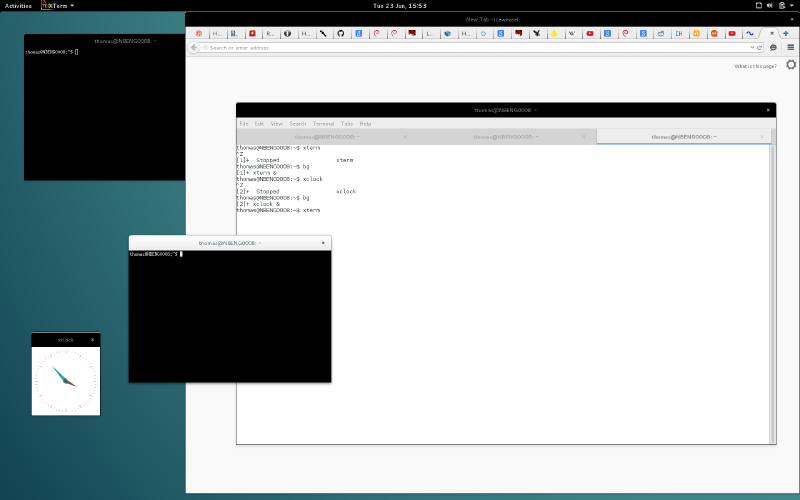Screen dimensions: 800x500
Task: Click the clock date in the top bar
Action: [399, 6]
